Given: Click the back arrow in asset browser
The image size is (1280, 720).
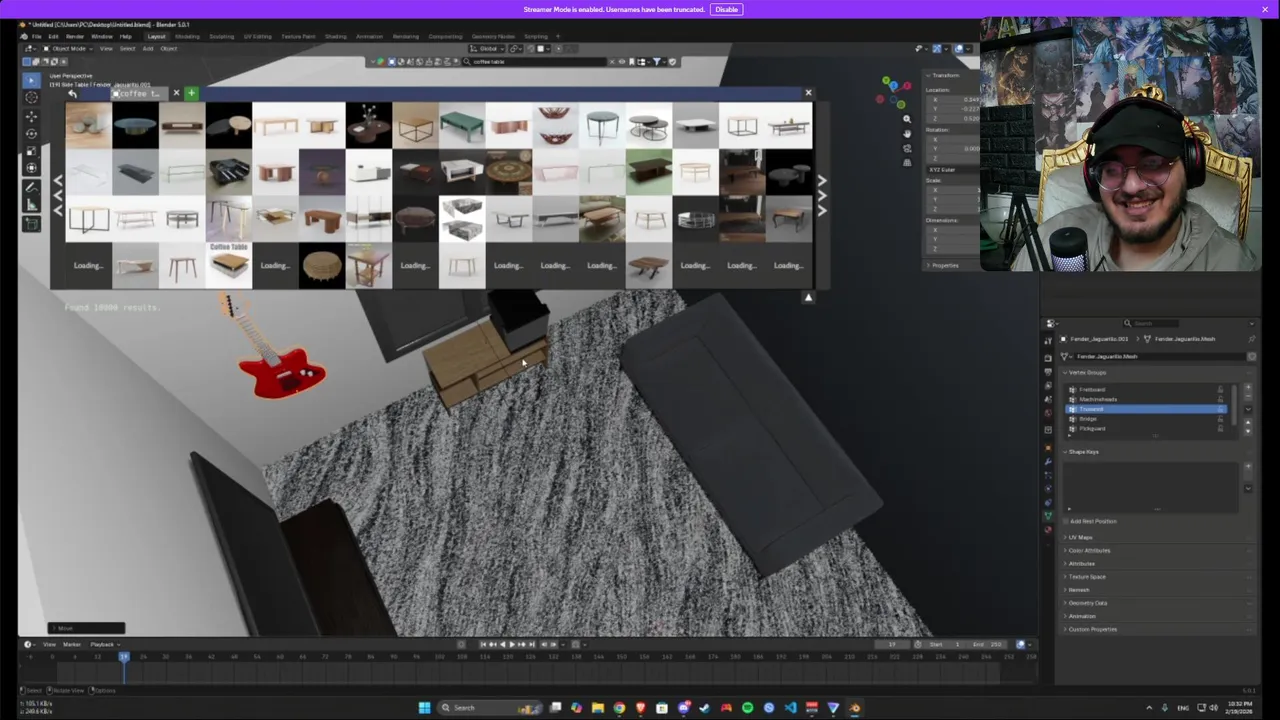Looking at the screenshot, I should click(72, 93).
